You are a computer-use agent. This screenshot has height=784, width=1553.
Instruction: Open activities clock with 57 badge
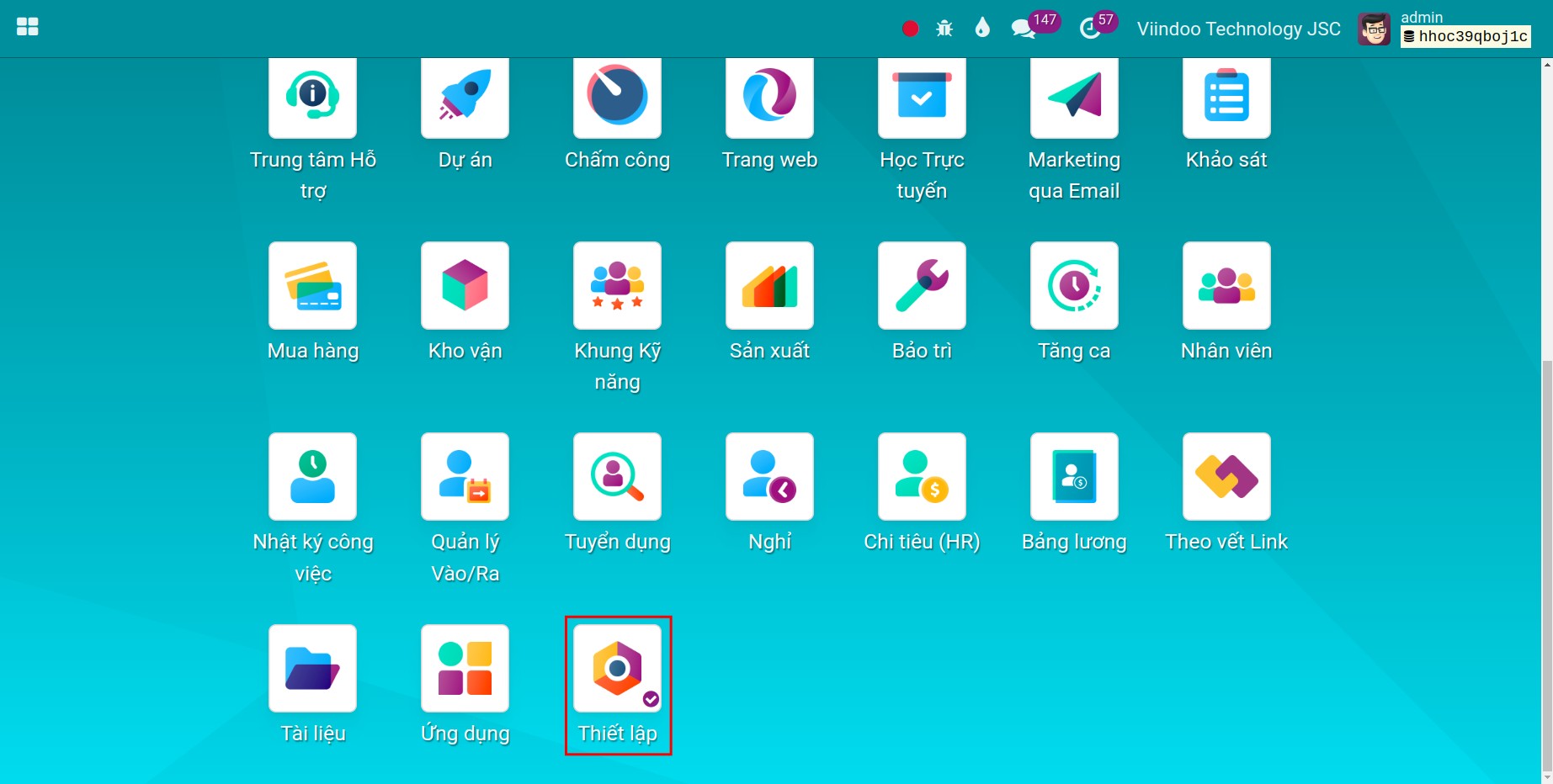tap(1098, 25)
